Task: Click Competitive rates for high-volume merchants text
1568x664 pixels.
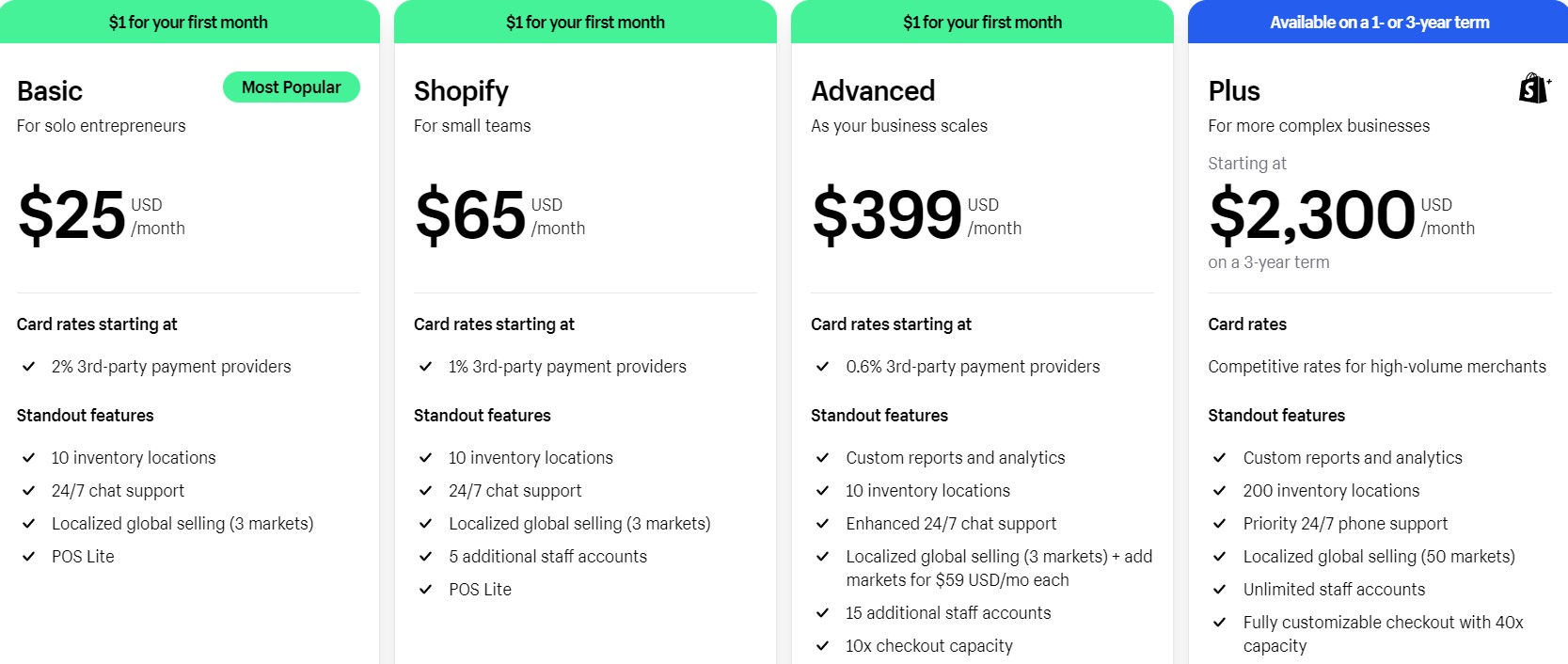Action: (1377, 367)
